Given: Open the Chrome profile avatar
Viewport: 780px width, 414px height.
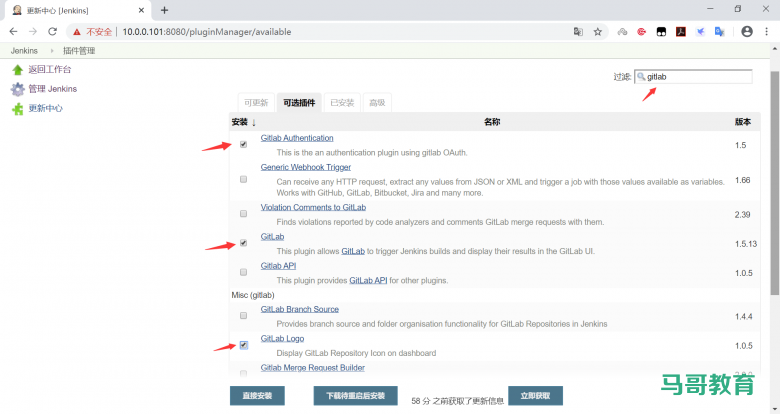Looking at the screenshot, I should (747, 31).
